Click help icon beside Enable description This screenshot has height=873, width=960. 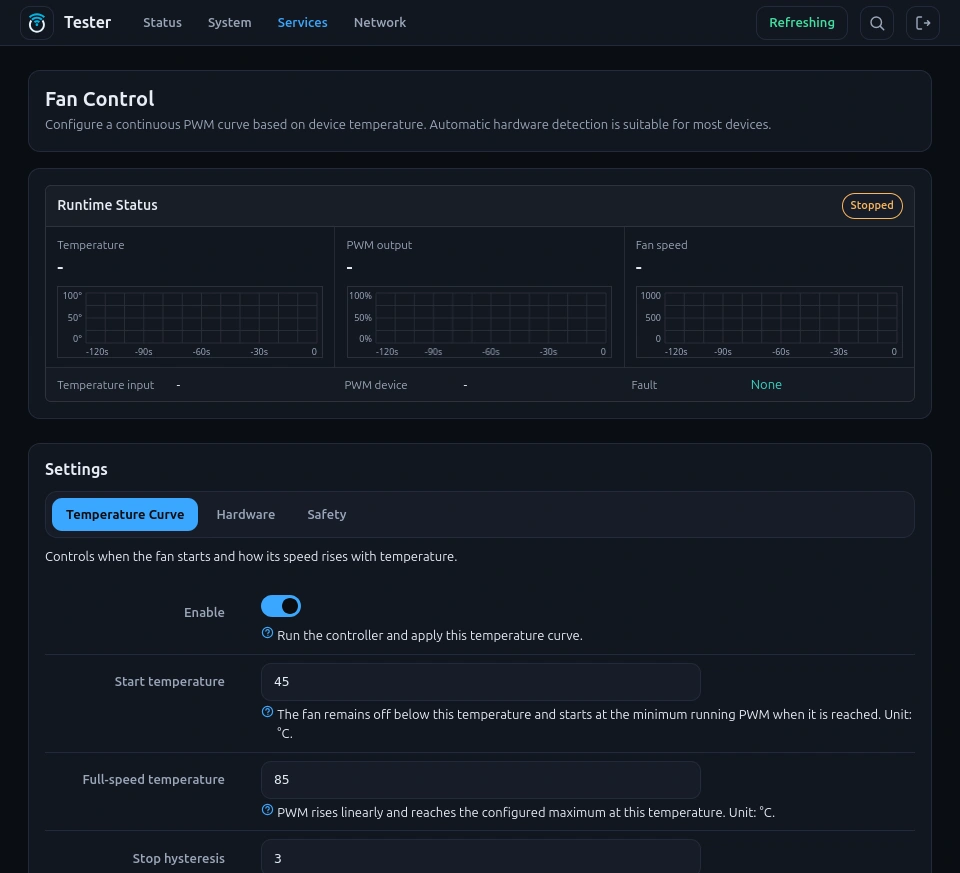coord(268,633)
